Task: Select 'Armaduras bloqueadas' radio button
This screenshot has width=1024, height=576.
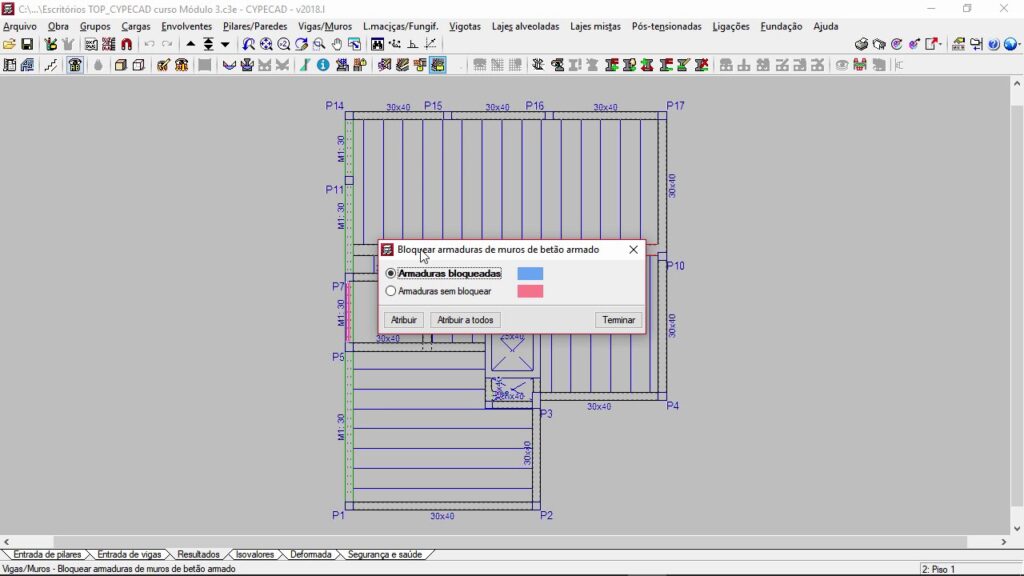Action: (x=391, y=273)
